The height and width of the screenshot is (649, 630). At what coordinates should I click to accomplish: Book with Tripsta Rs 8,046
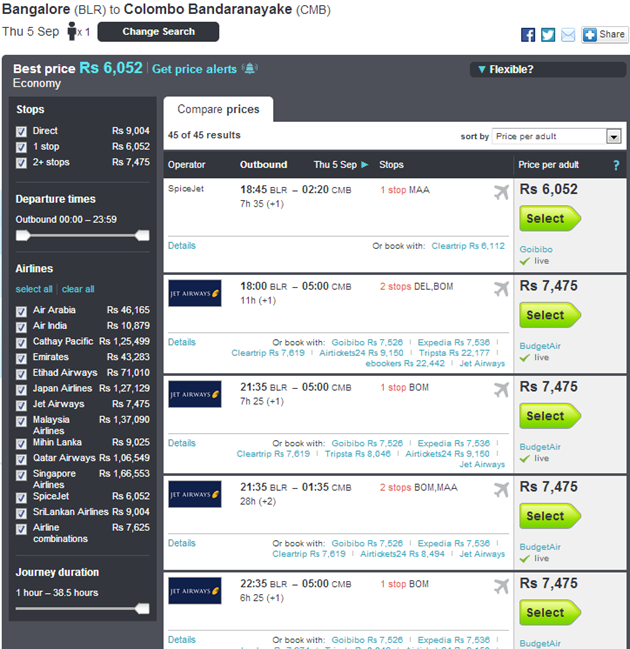point(358,454)
